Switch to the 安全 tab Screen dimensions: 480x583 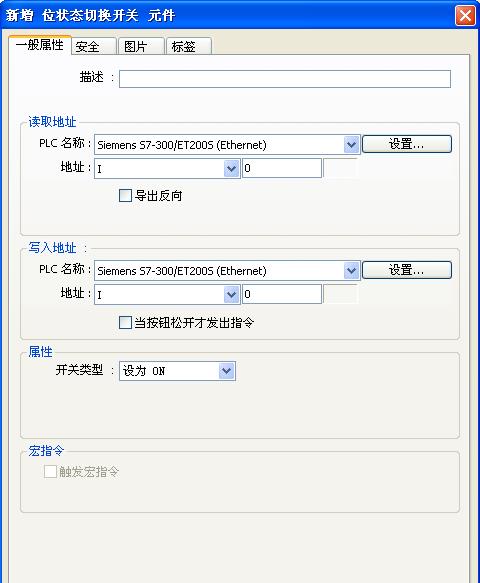94,46
